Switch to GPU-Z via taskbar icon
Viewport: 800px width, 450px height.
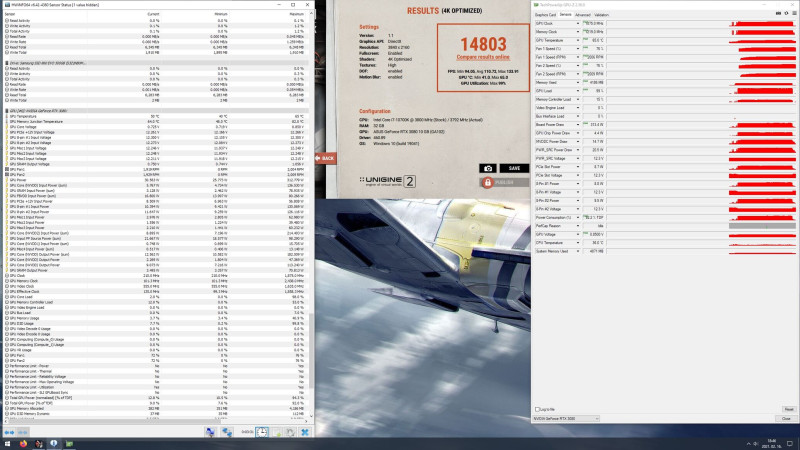tap(69, 444)
